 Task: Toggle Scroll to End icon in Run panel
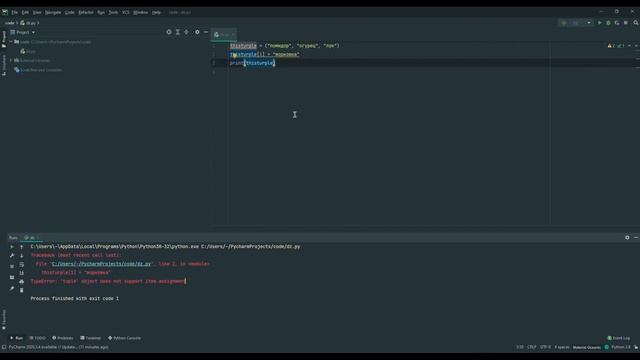coord(22,273)
